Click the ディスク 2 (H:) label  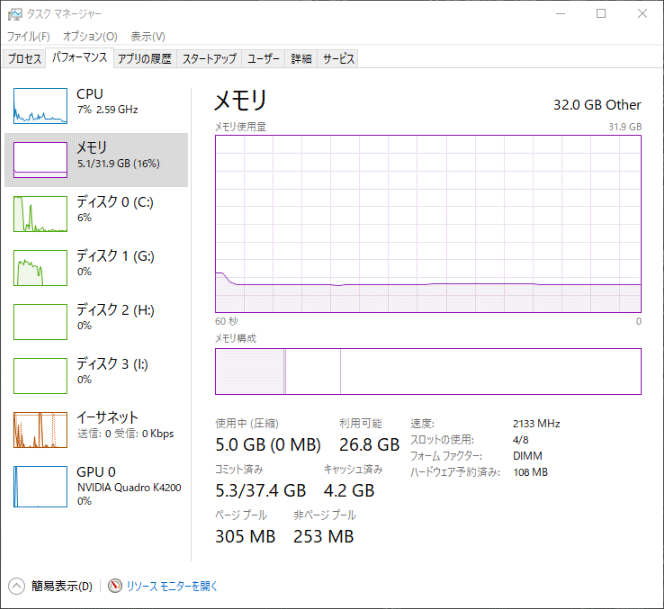115,310
